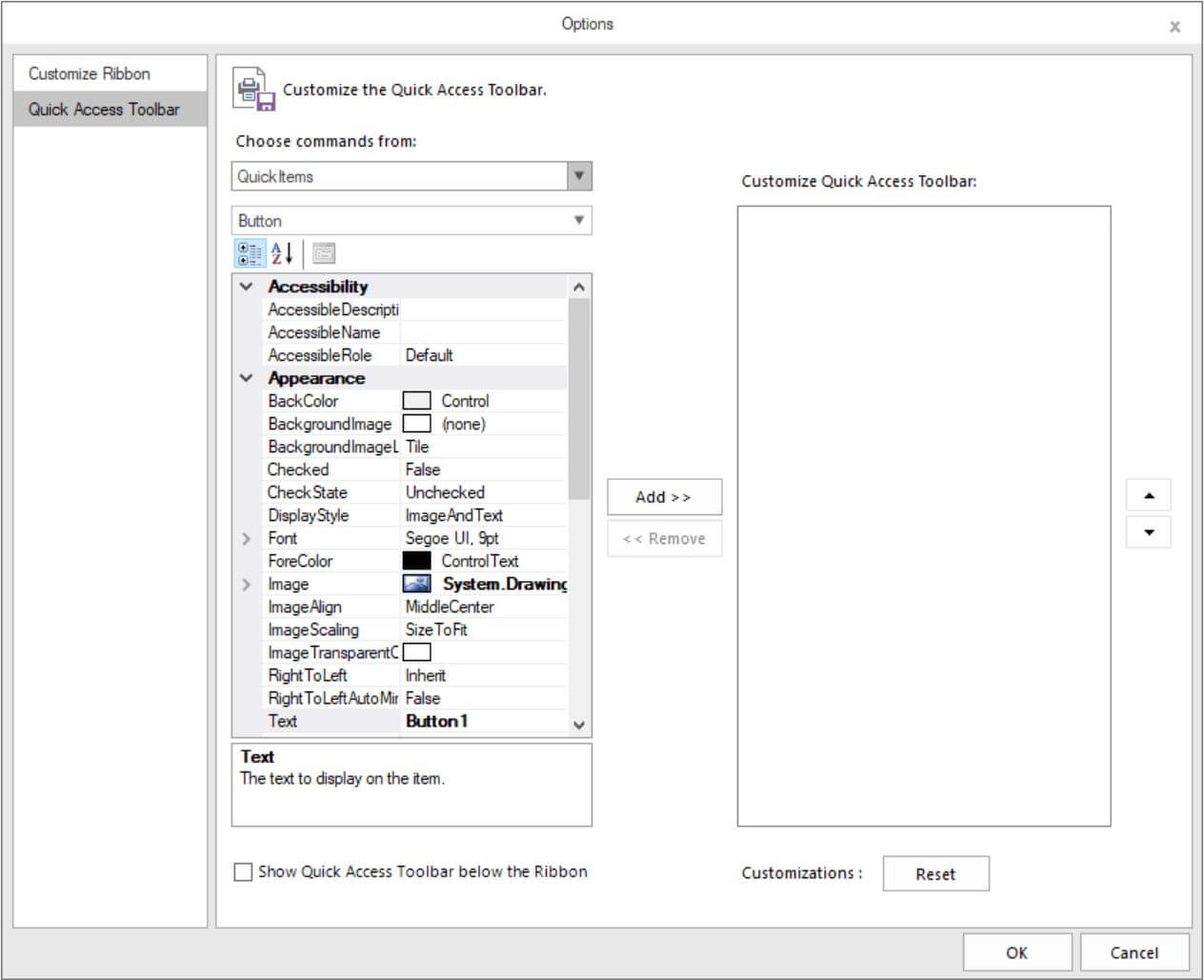Viewport: 1204px width, 980px height.
Task: Collapse the Accessibility category
Action: coord(247,287)
